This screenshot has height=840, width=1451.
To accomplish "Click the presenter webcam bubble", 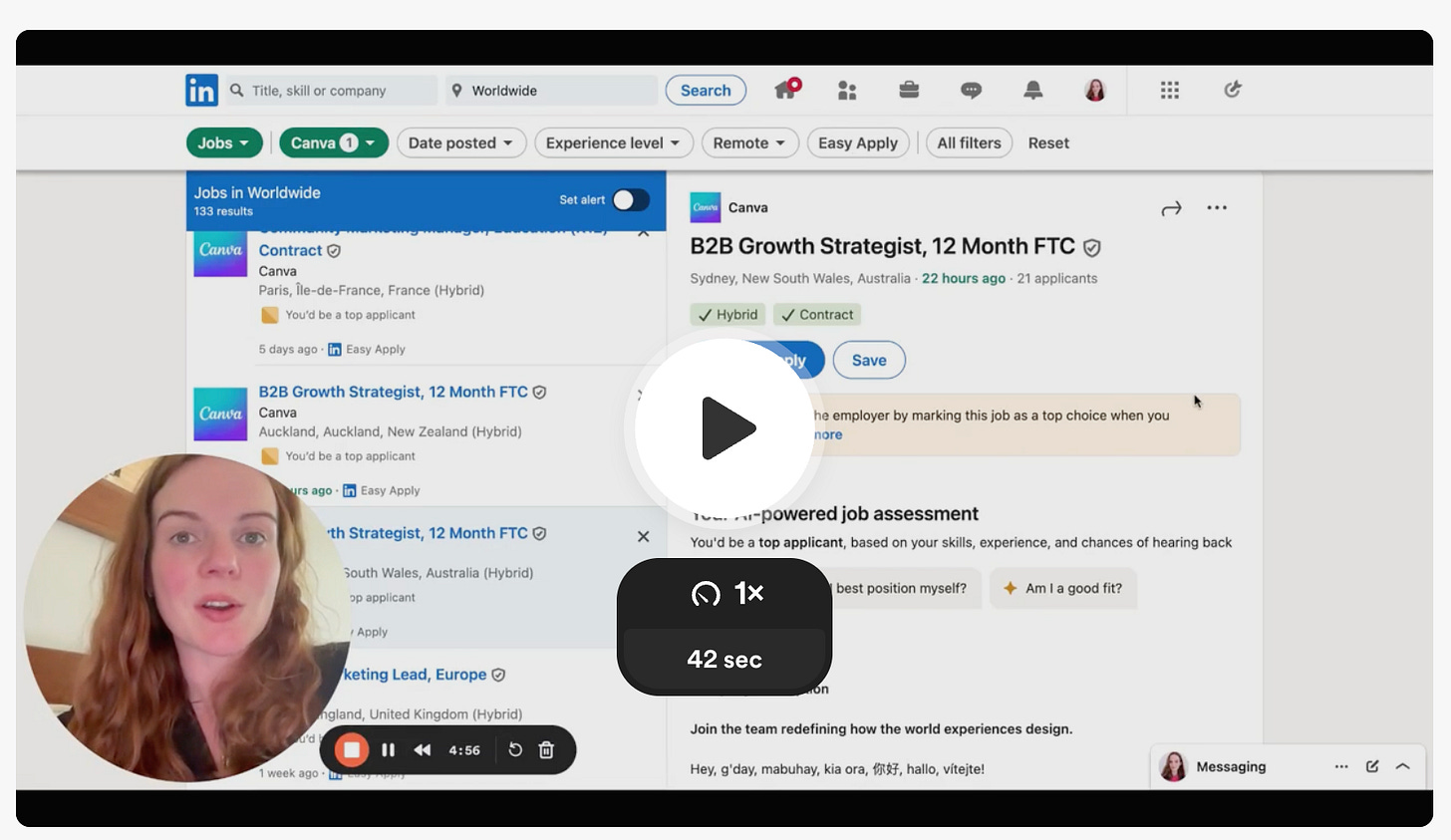I will pos(186,618).
